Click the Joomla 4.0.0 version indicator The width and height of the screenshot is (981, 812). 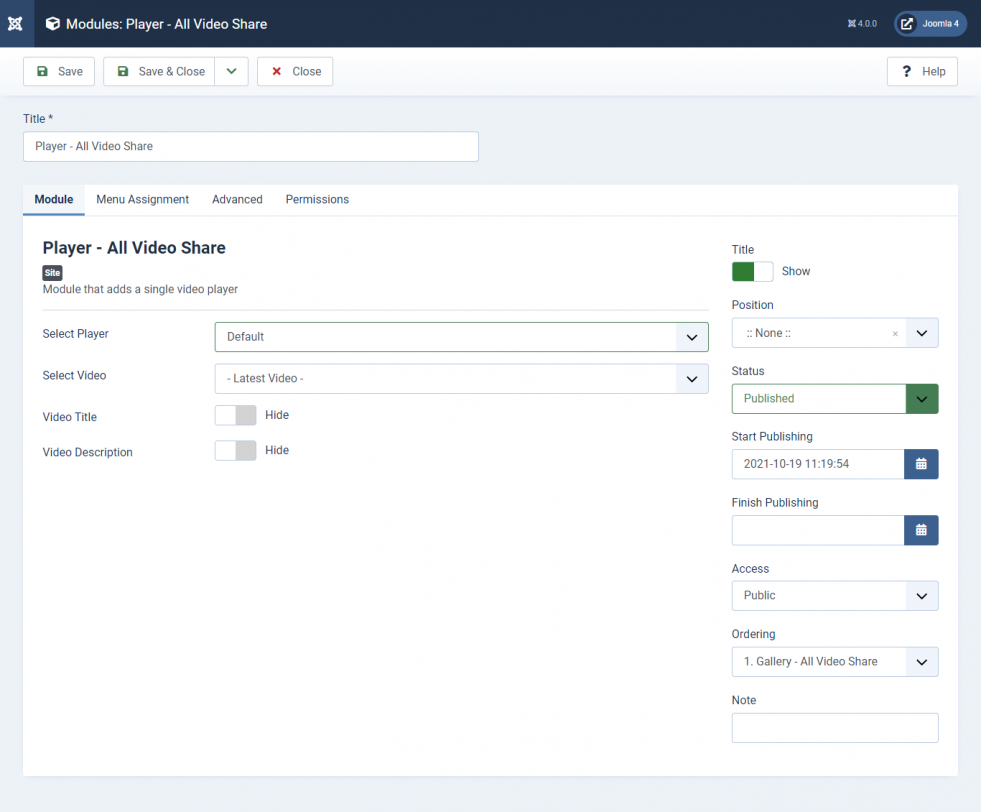862,24
